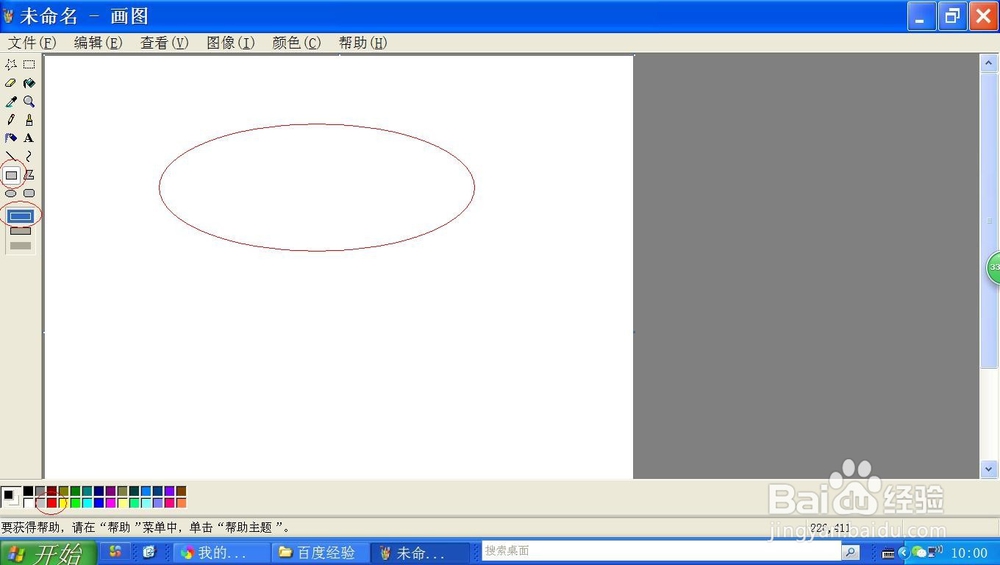Open the 图像(I) menu
The width and height of the screenshot is (1000, 565).
pyautogui.click(x=231, y=43)
